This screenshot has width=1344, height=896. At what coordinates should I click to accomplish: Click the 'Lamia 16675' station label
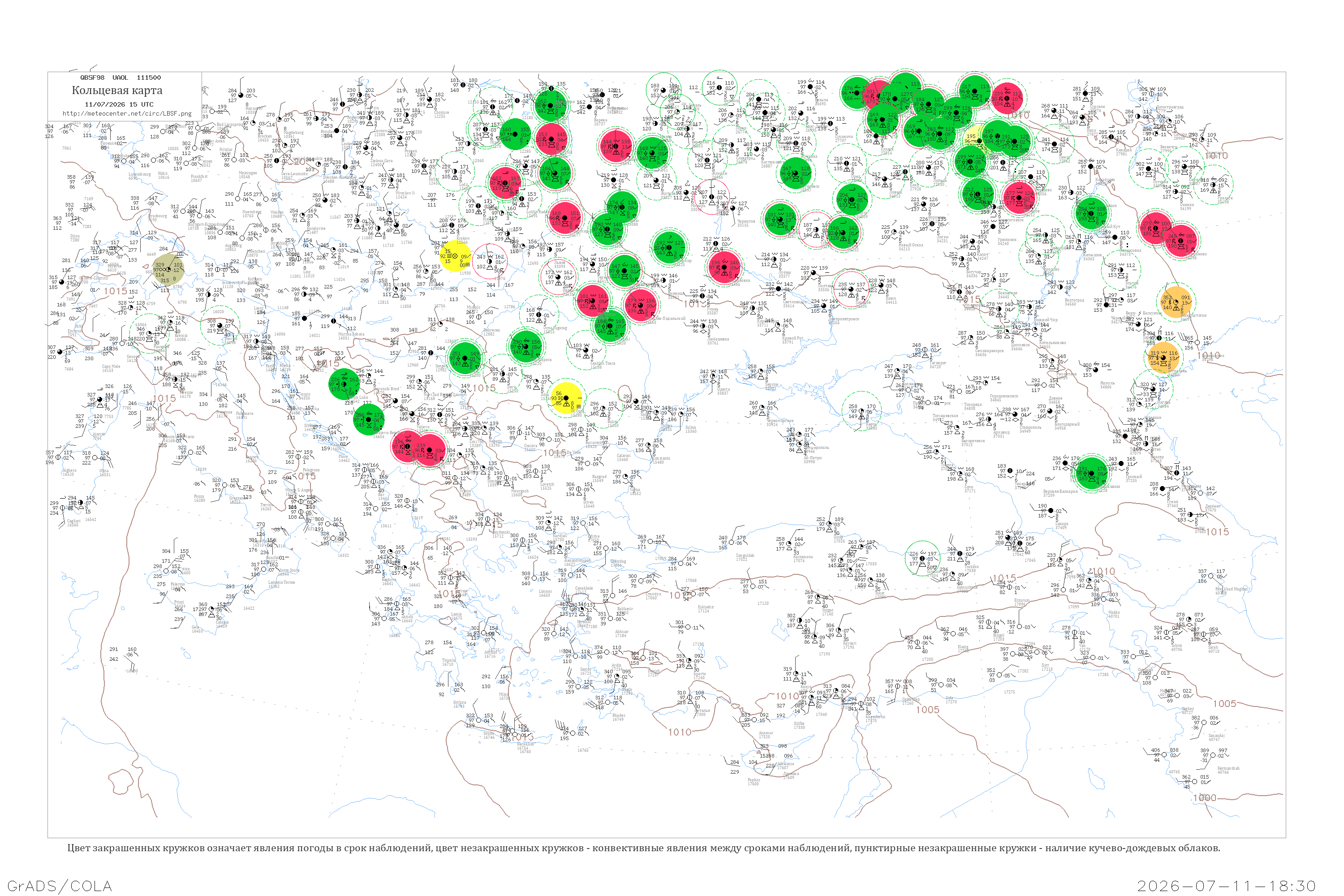point(456,616)
